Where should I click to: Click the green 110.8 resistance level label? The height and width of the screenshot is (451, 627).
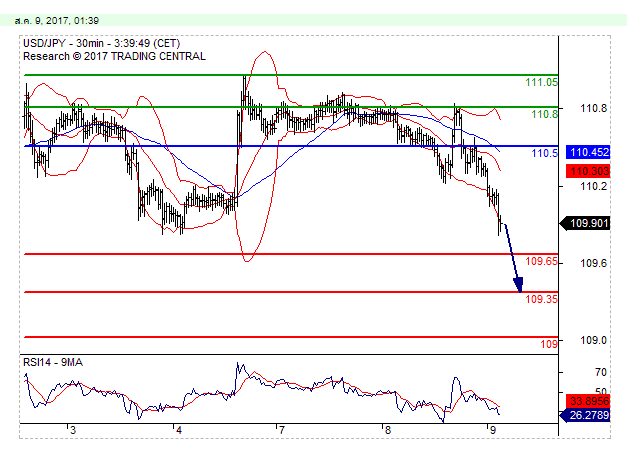click(544, 114)
